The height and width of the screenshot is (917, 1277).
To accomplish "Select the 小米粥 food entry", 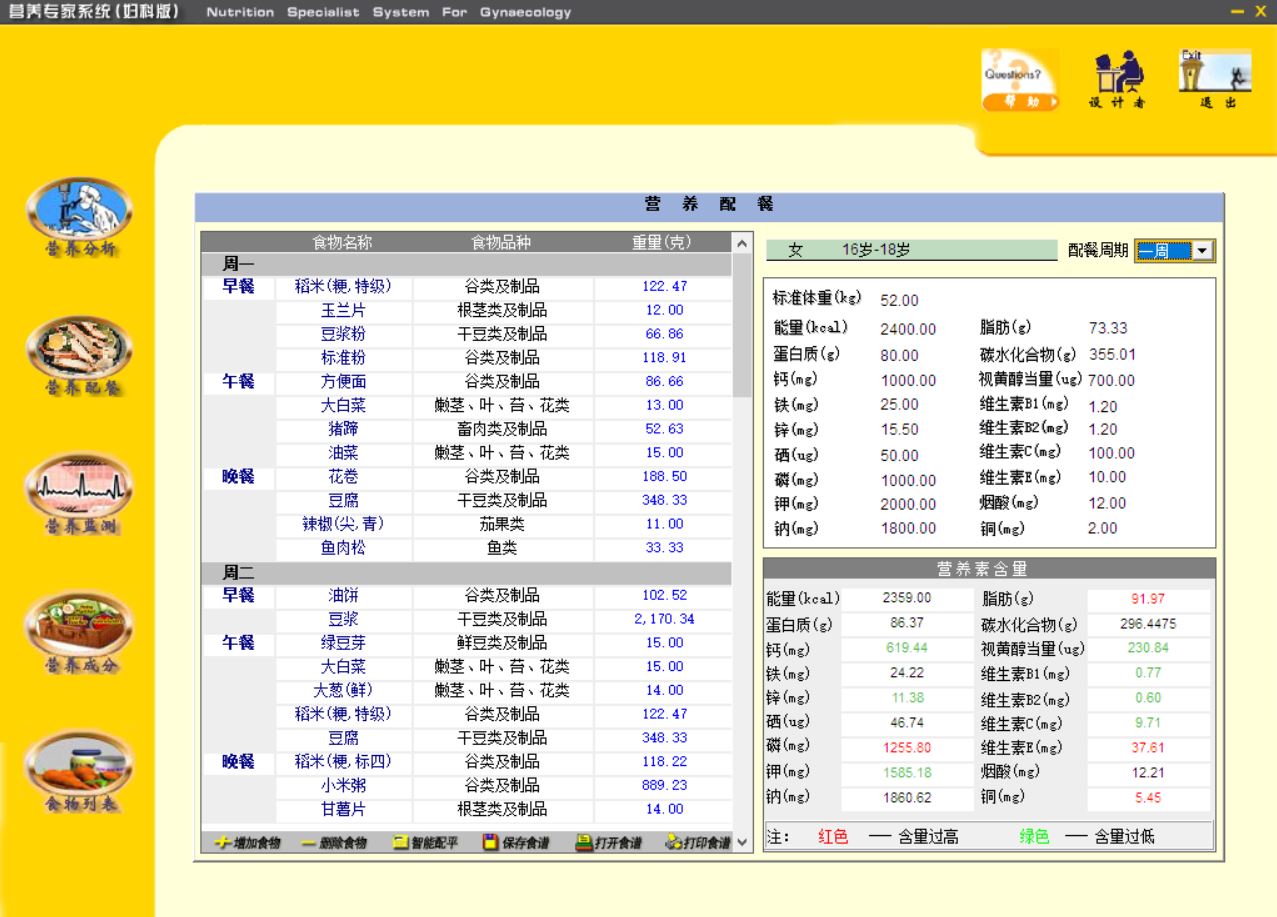I will [343, 786].
